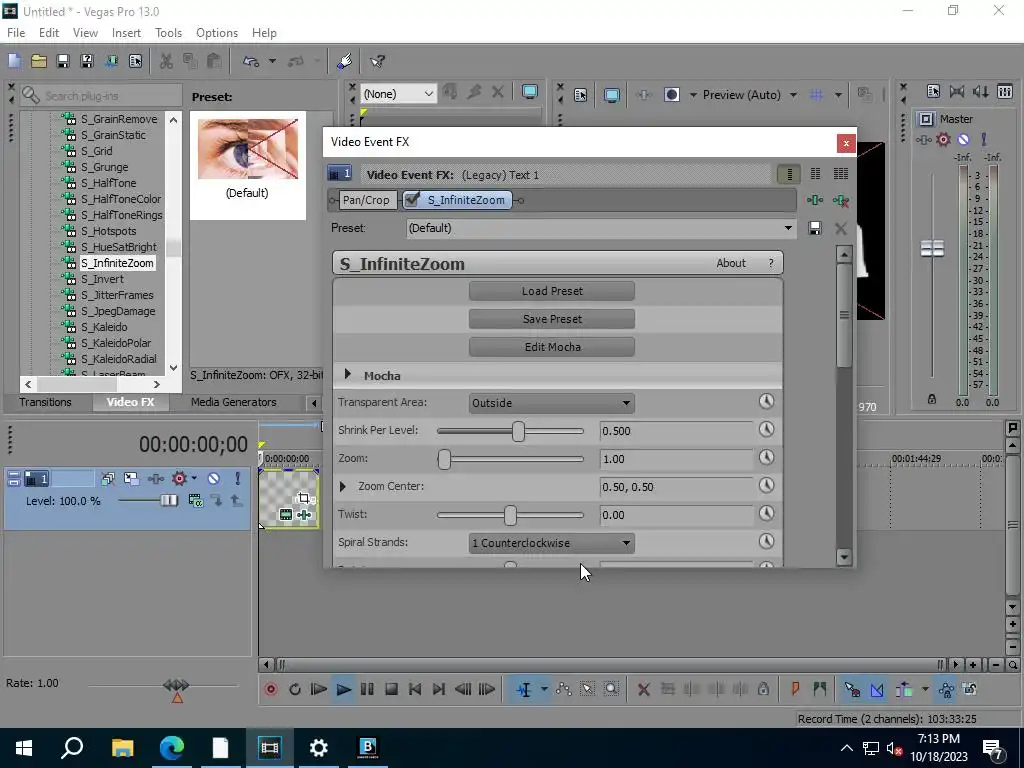Open the Options menu
The width and height of the screenshot is (1024, 768).
[x=217, y=33]
